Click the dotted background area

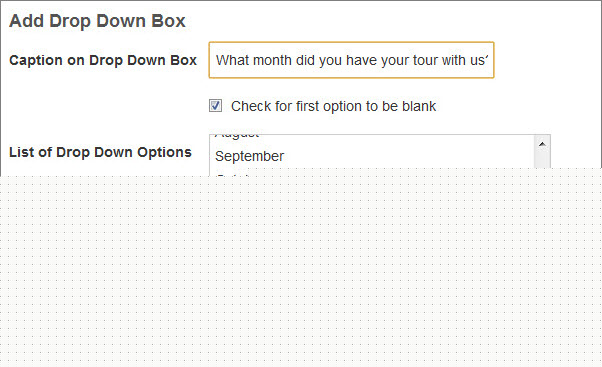coord(301,269)
